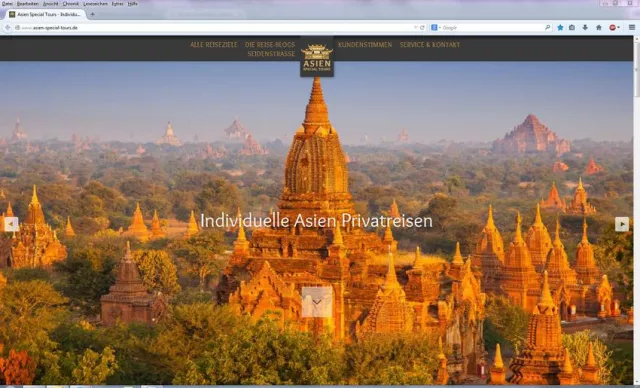Open the Kundenstimmen navigation link
The width and height of the screenshot is (640, 388).
point(365,45)
